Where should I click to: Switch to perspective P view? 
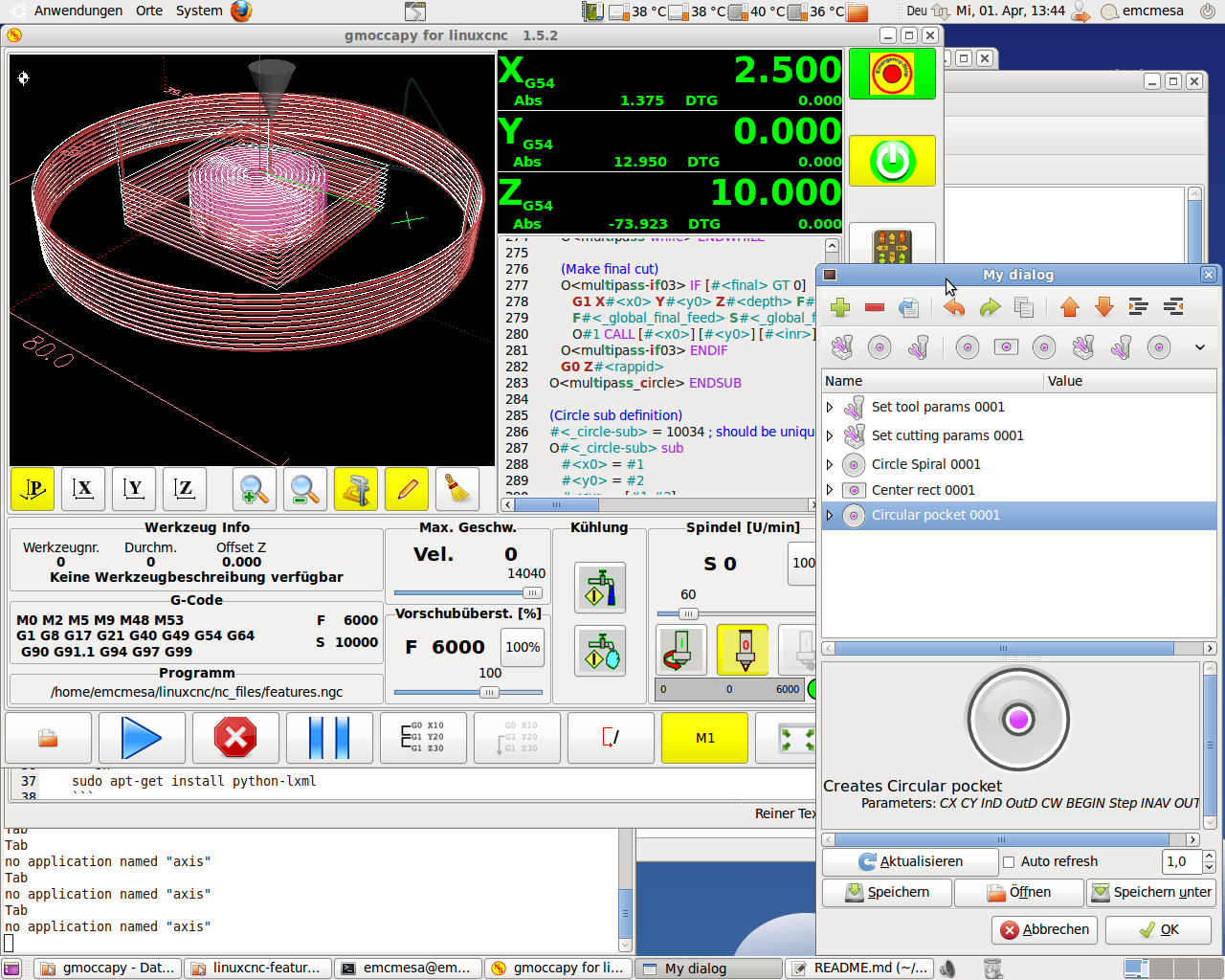click(x=33, y=489)
